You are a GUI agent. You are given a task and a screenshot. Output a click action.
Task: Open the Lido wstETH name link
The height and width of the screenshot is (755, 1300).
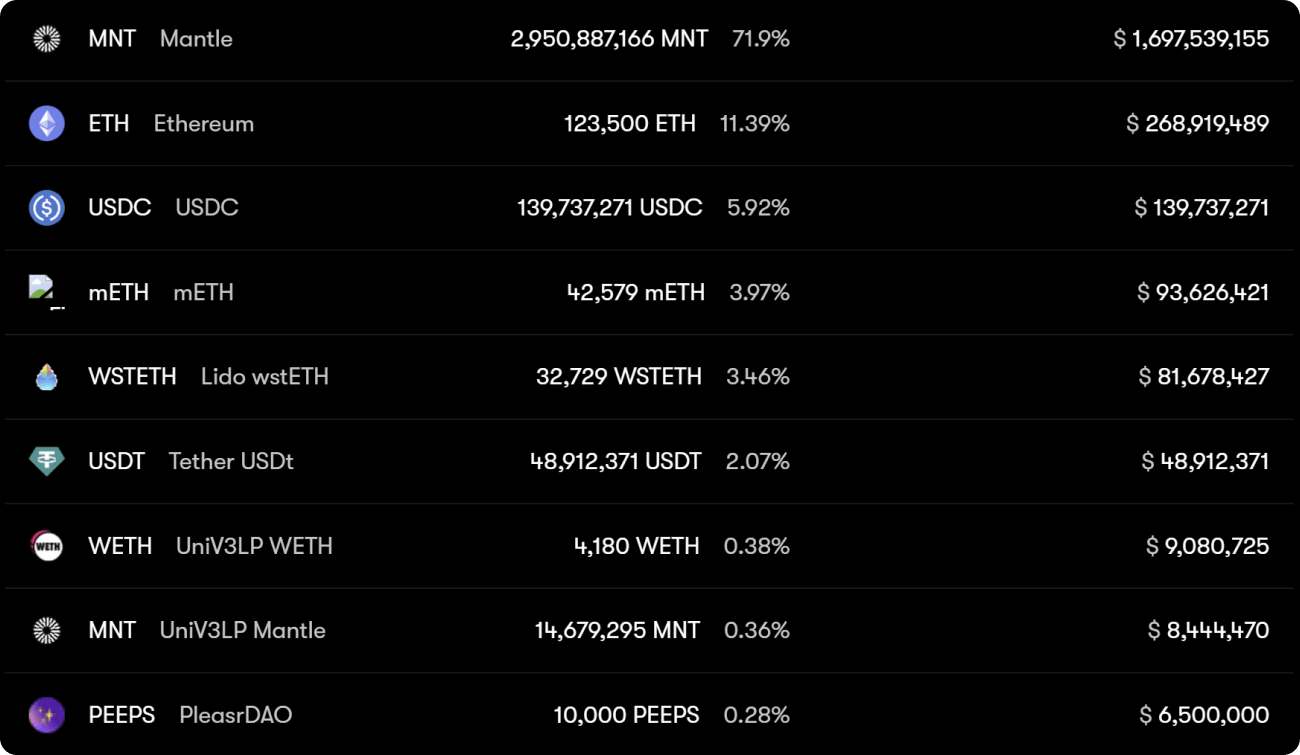pos(265,377)
